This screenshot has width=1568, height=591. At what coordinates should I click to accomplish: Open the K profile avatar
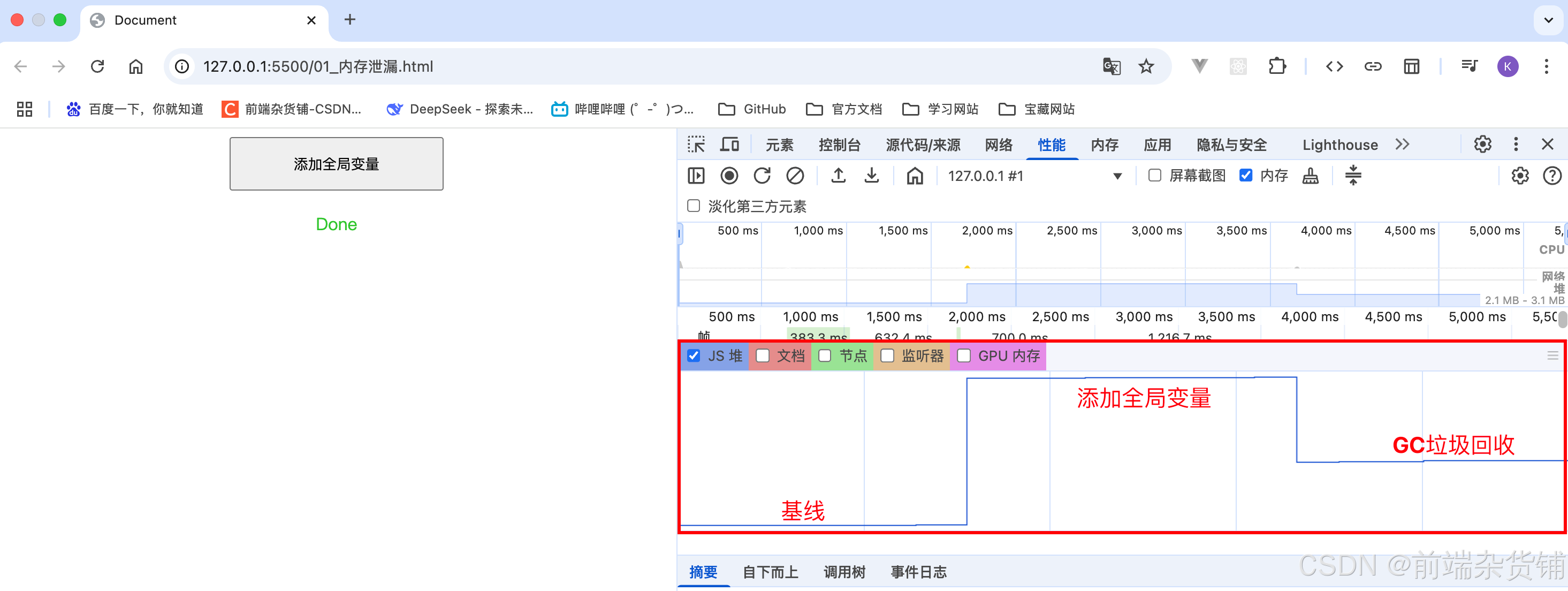1508,66
